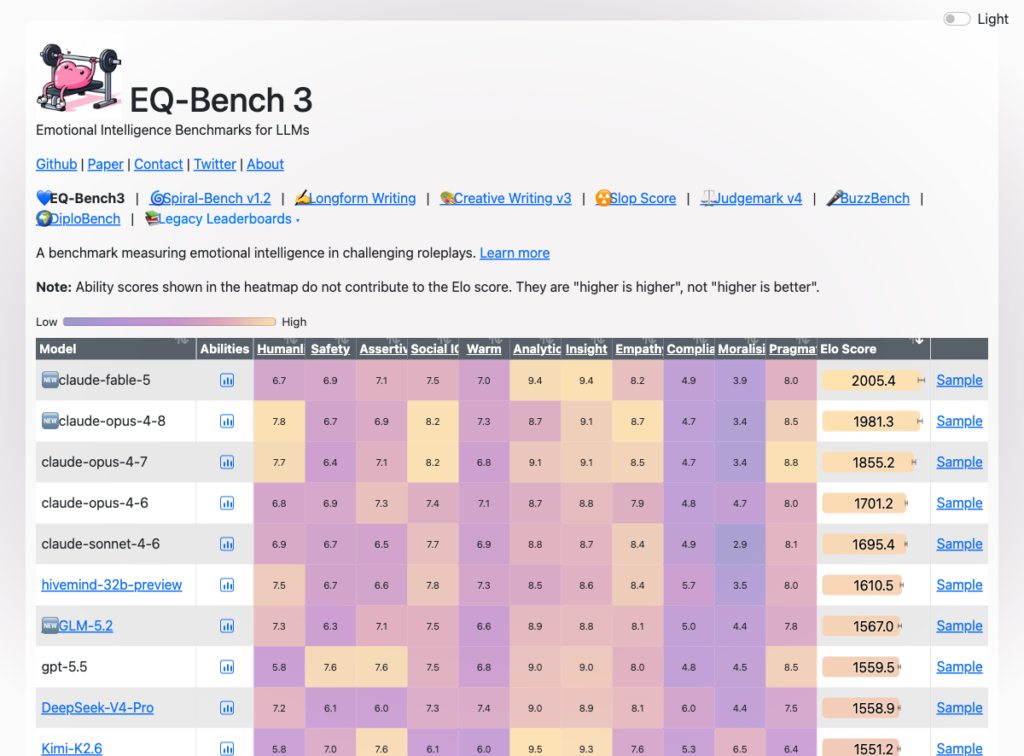Click NEW badge next to claude-fable-5

(x=50, y=380)
